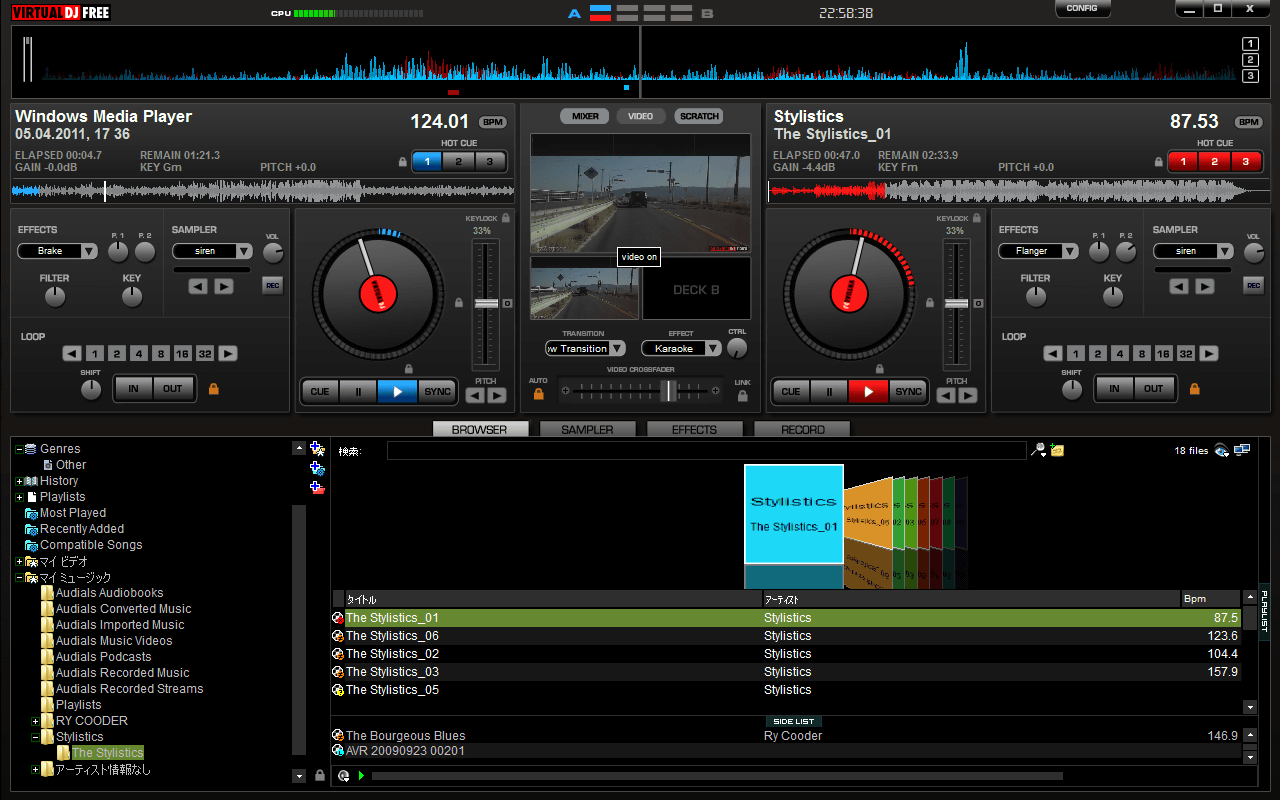
Task: Click the OUT loop button on right deck
Action: (x=1153, y=388)
